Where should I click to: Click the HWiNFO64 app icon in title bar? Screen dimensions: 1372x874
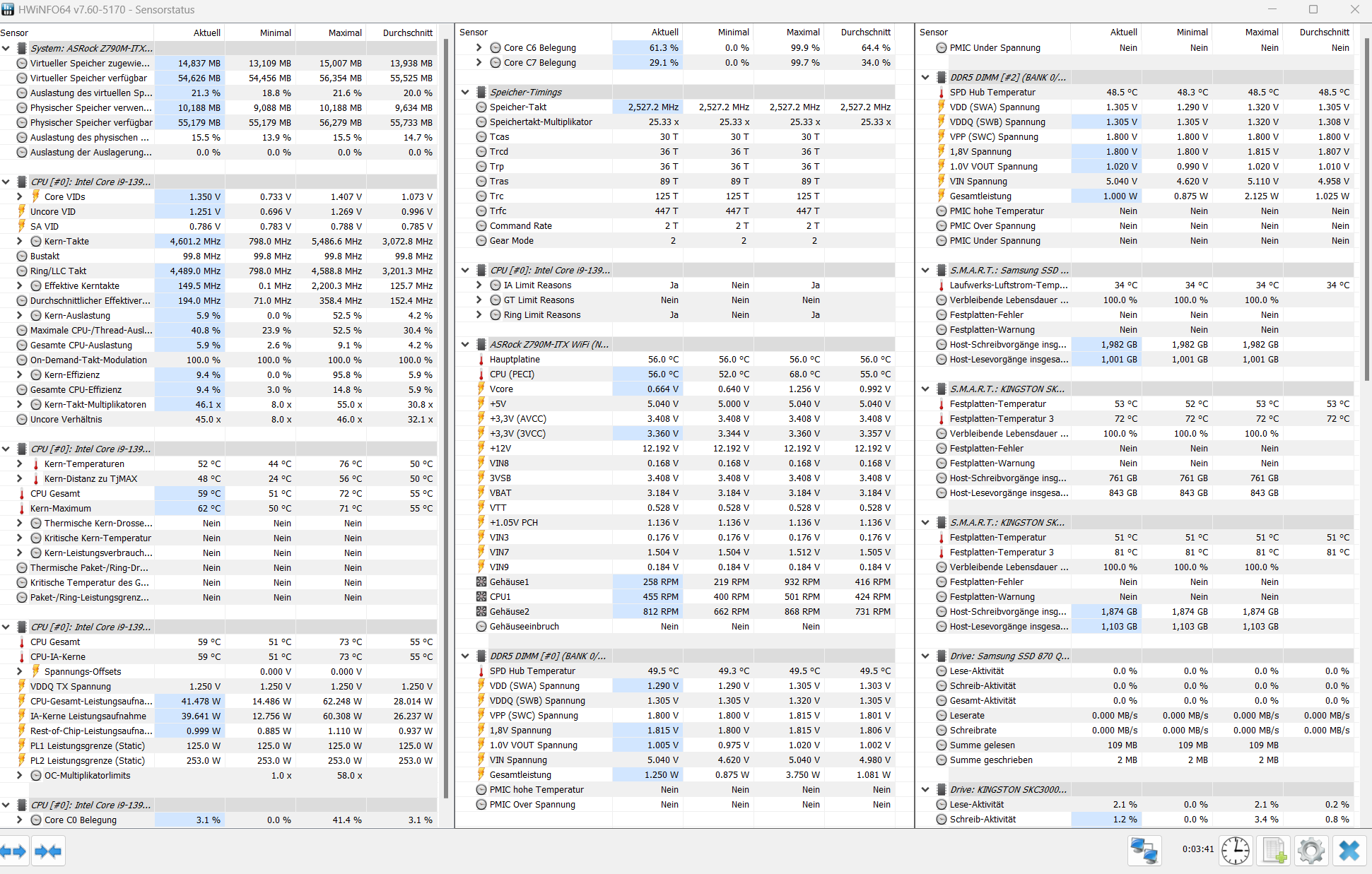tap(8, 9)
